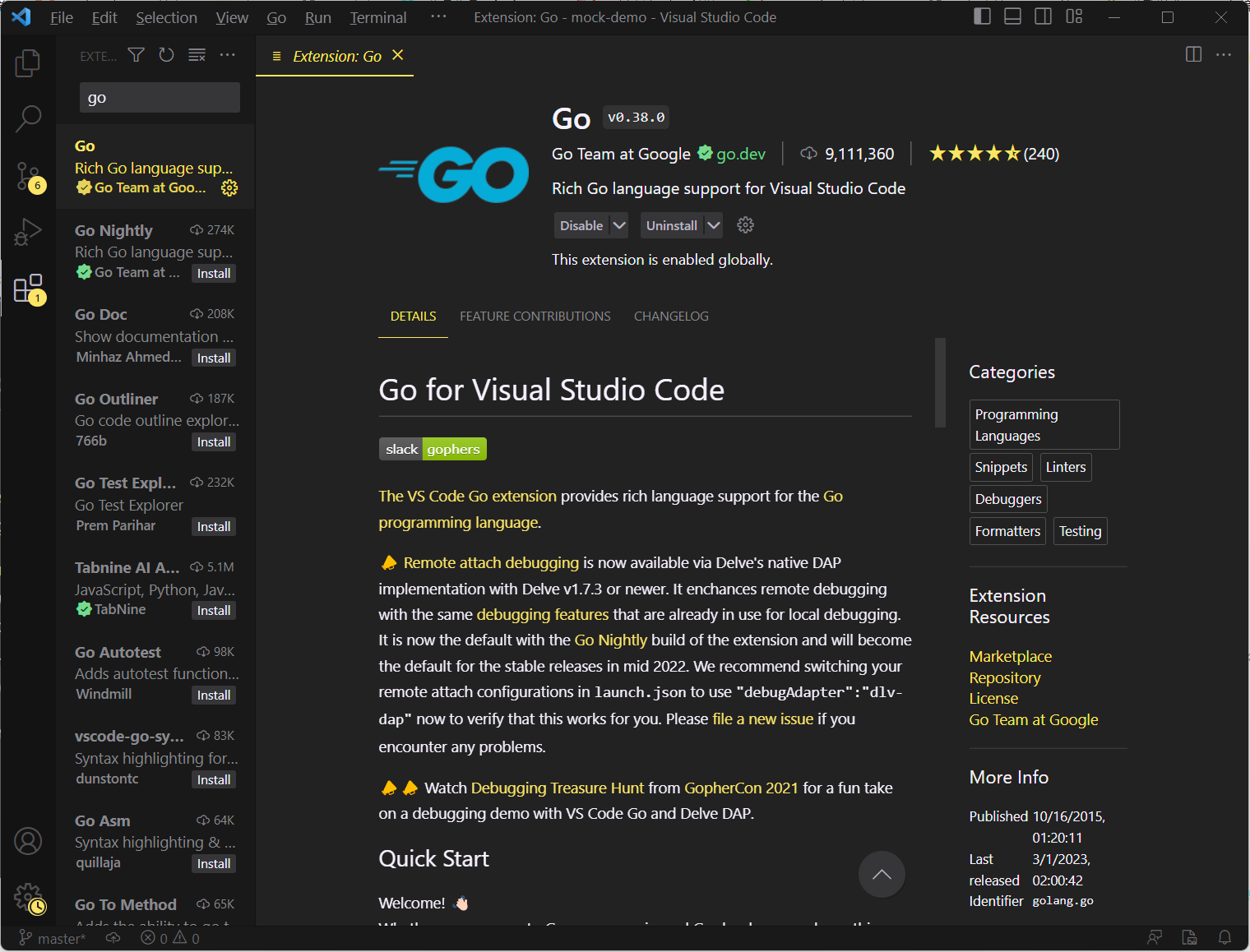Screen dimensions: 1250x952
Task: Click the extensions search input field
Action: pos(160,98)
